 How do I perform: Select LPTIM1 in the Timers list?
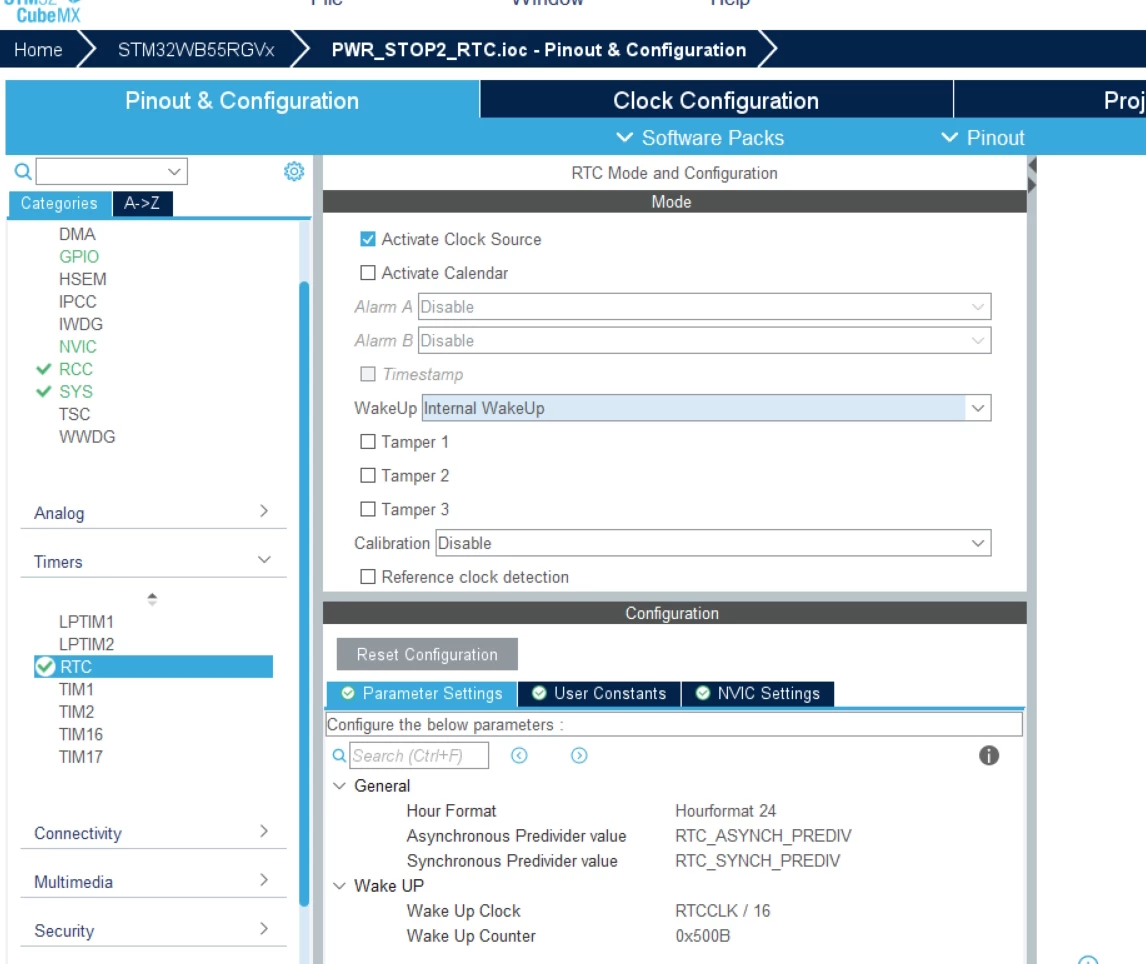[x=86, y=622]
